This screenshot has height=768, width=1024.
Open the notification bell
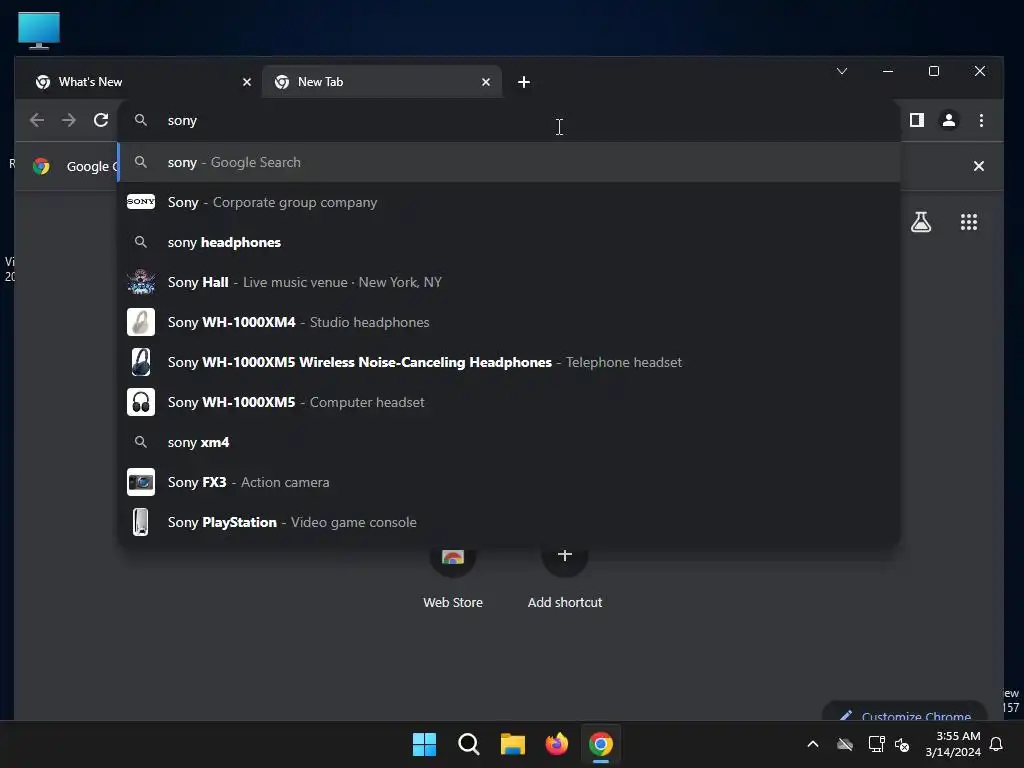click(x=997, y=744)
